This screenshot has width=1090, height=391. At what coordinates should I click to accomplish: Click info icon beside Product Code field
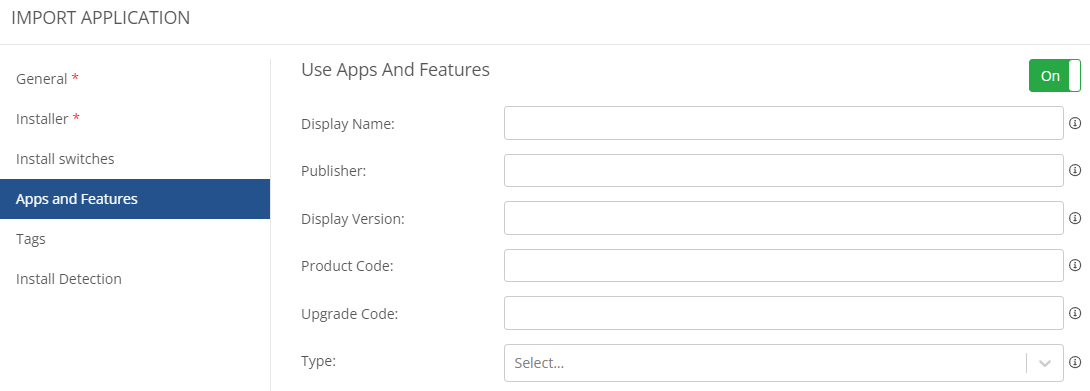coord(1075,266)
